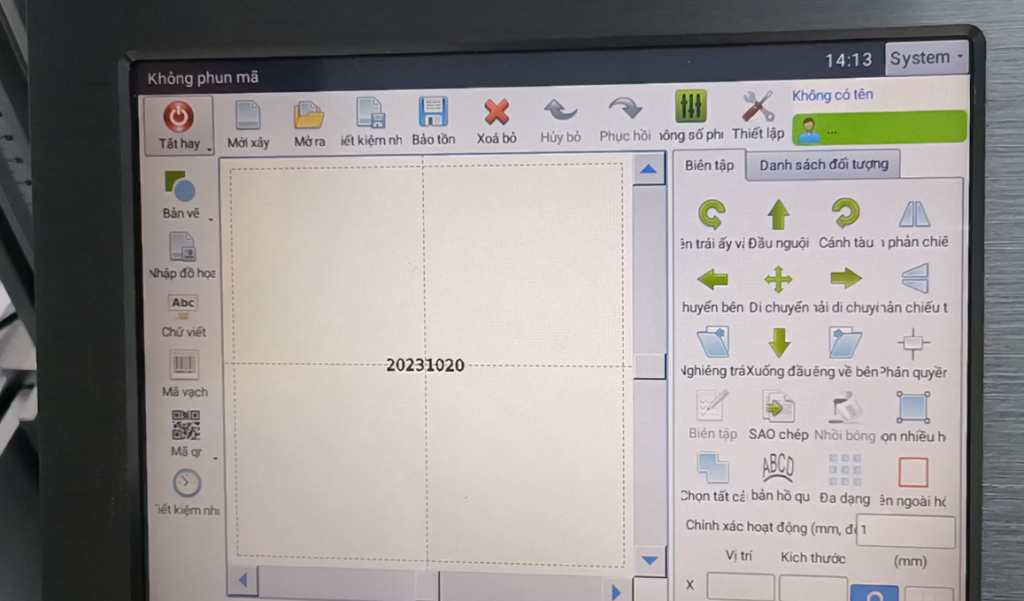Image resolution: width=1024 pixels, height=601 pixels.
Task: Expand the Tắt hay dropdown arrow
Action: 210,149
